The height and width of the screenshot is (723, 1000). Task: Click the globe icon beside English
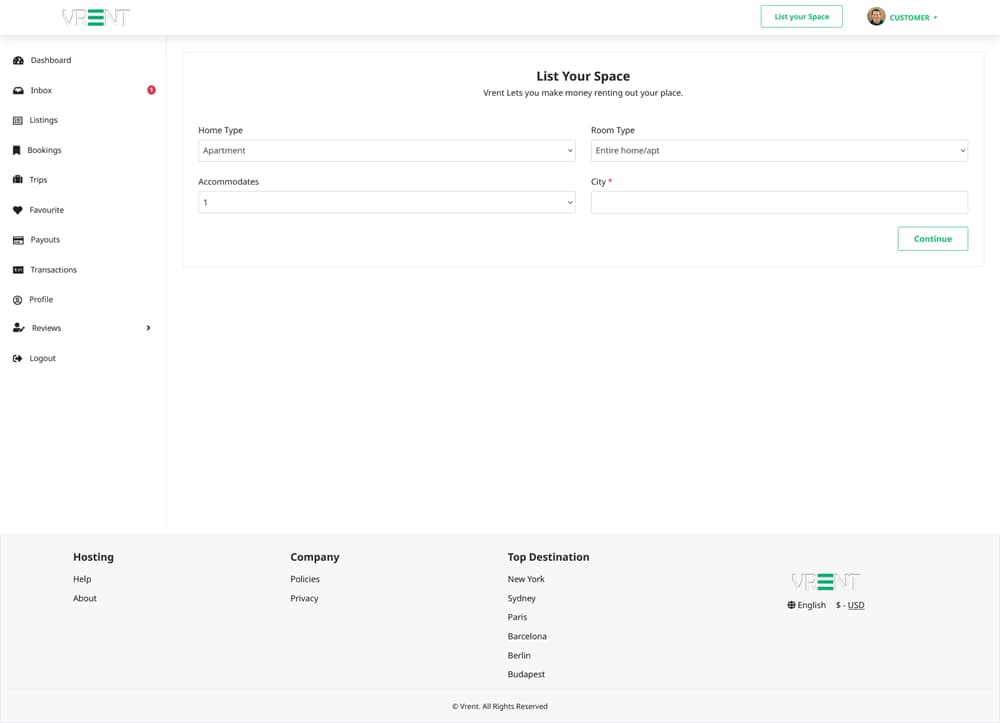coord(791,605)
